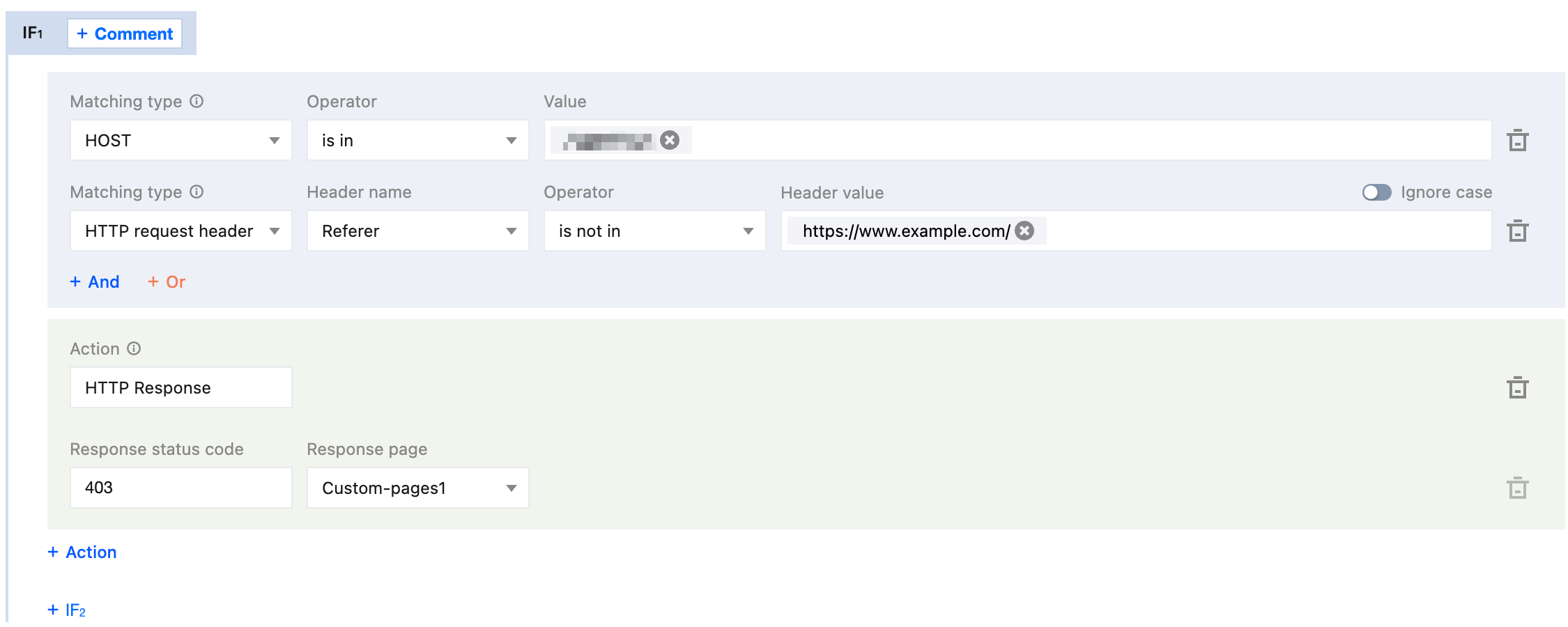
Task: Click the info icon next to Action
Action: click(x=134, y=348)
